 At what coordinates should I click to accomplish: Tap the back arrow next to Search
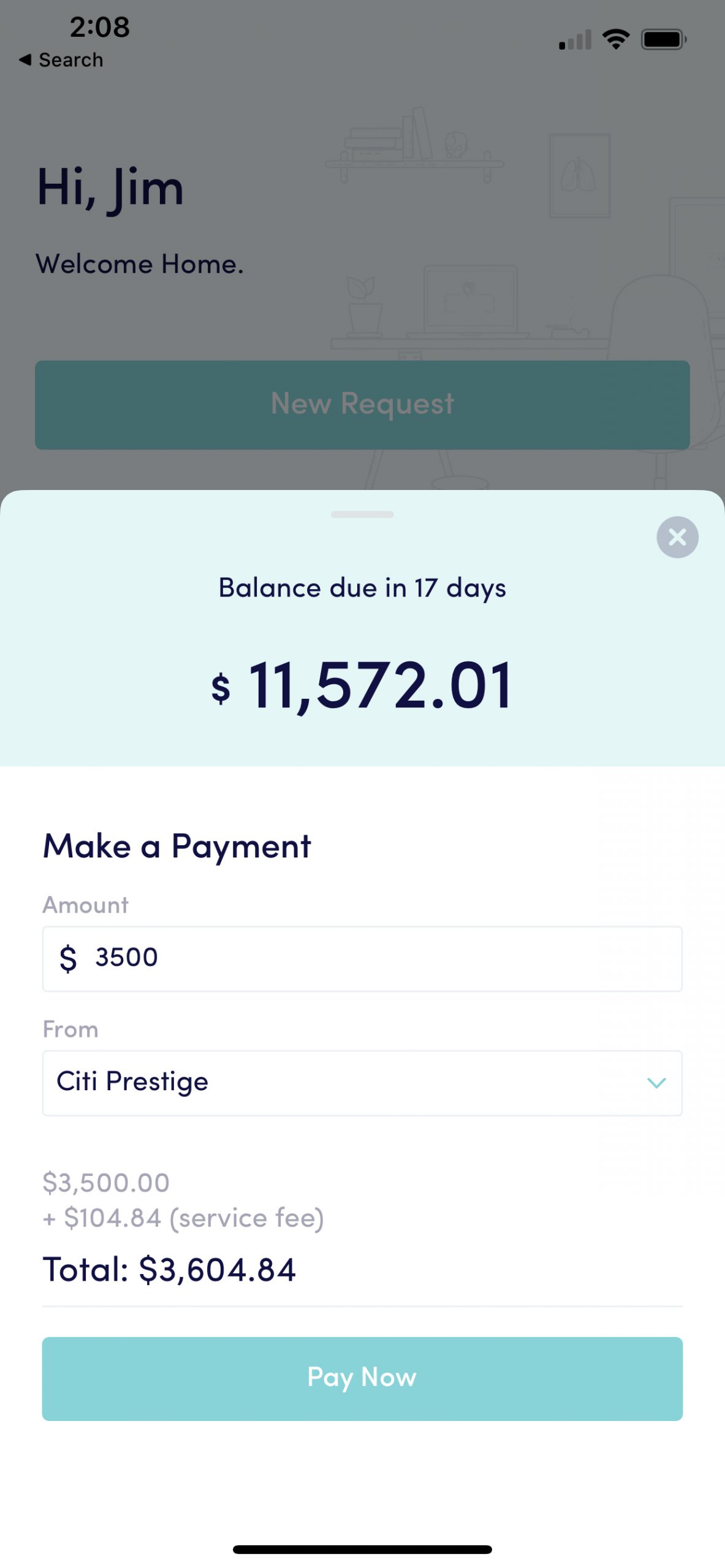pos(25,59)
